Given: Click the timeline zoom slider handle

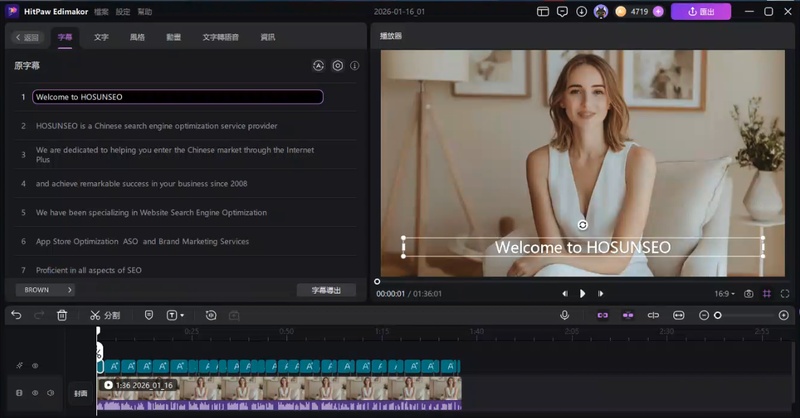Looking at the screenshot, I should (x=717, y=315).
